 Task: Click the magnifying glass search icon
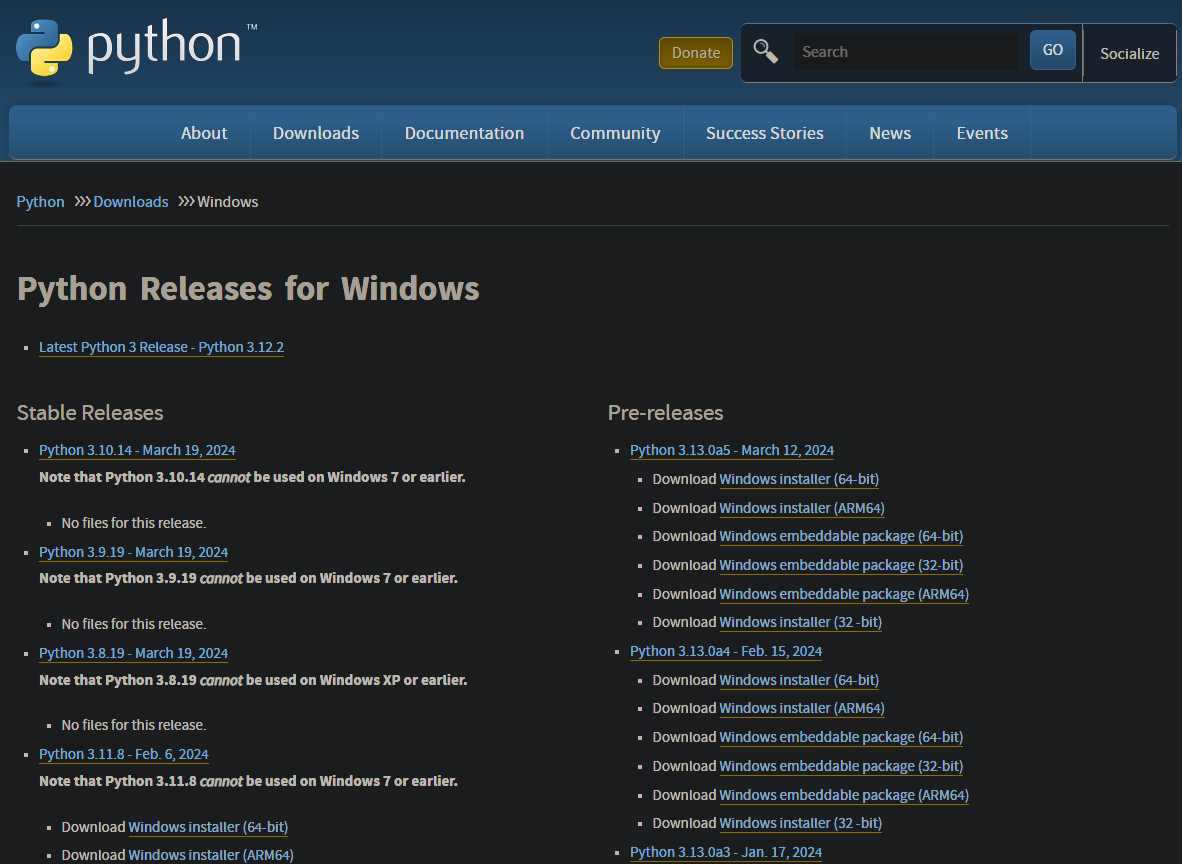pyautogui.click(x=766, y=51)
